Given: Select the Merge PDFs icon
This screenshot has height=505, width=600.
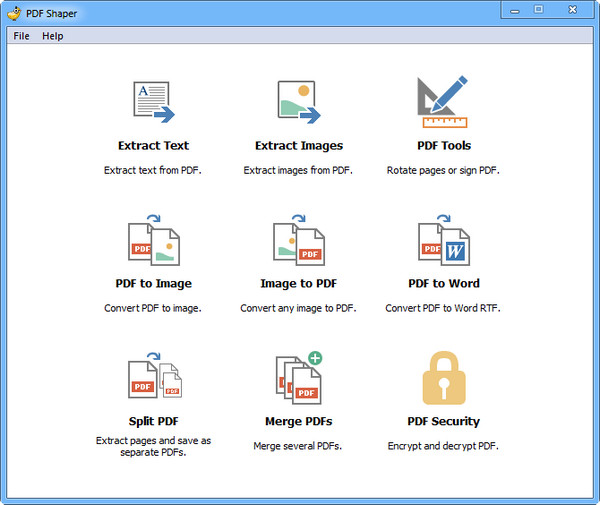Looking at the screenshot, I should pyautogui.click(x=298, y=378).
